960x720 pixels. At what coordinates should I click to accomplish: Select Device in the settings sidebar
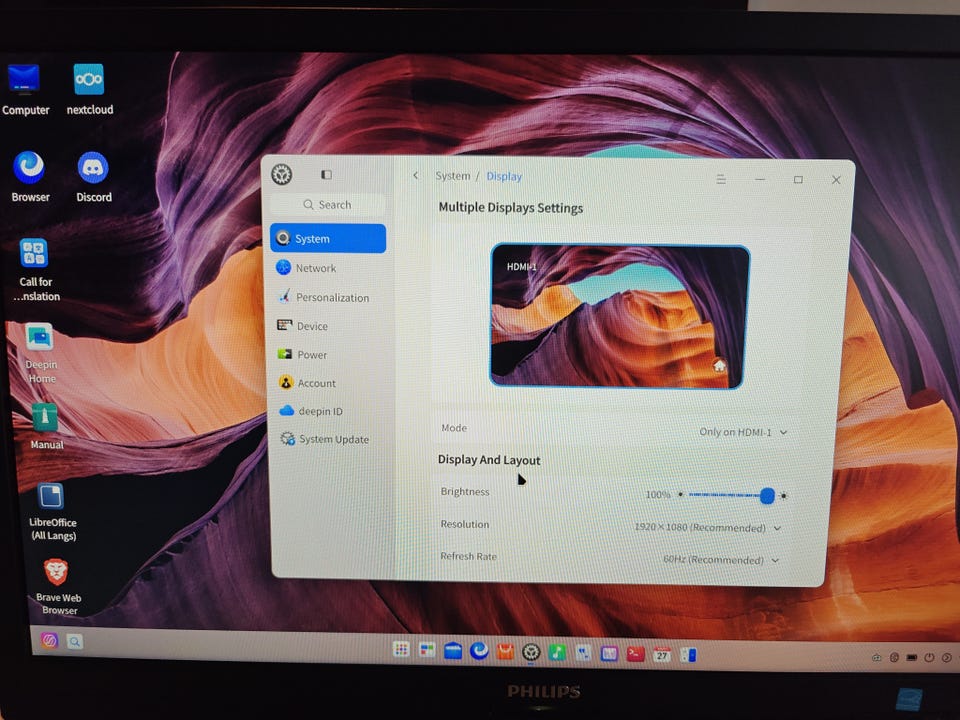pyautogui.click(x=329, y=326)
